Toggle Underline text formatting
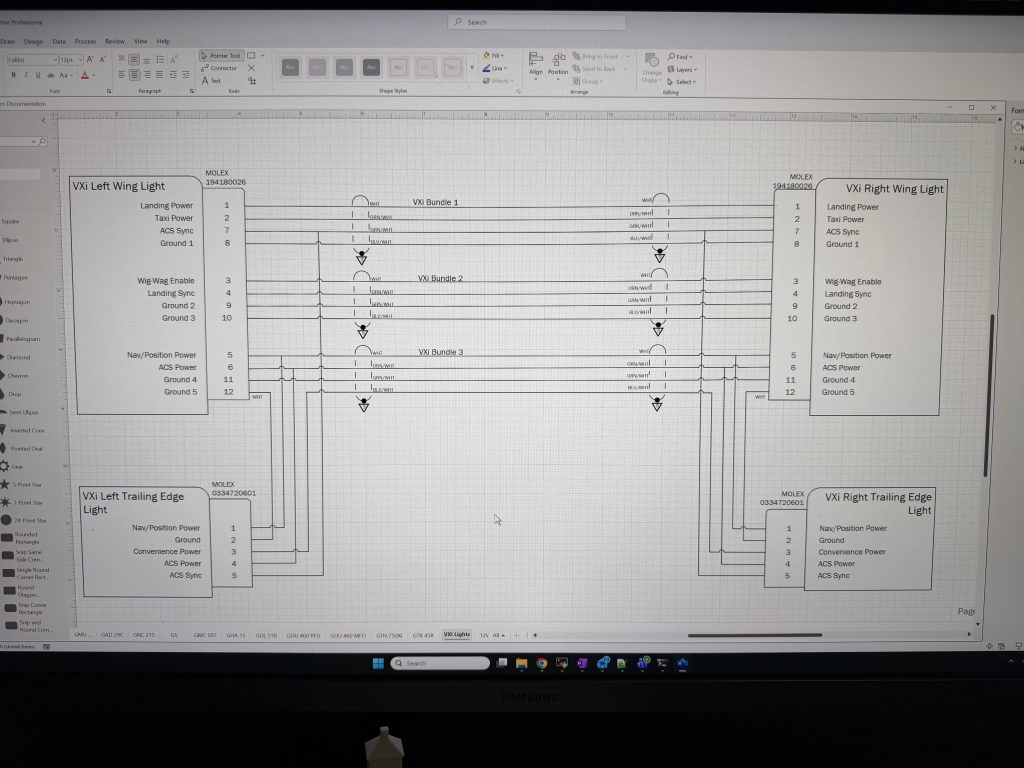Viewport: 1024px width, 768px height. point(36,75)
